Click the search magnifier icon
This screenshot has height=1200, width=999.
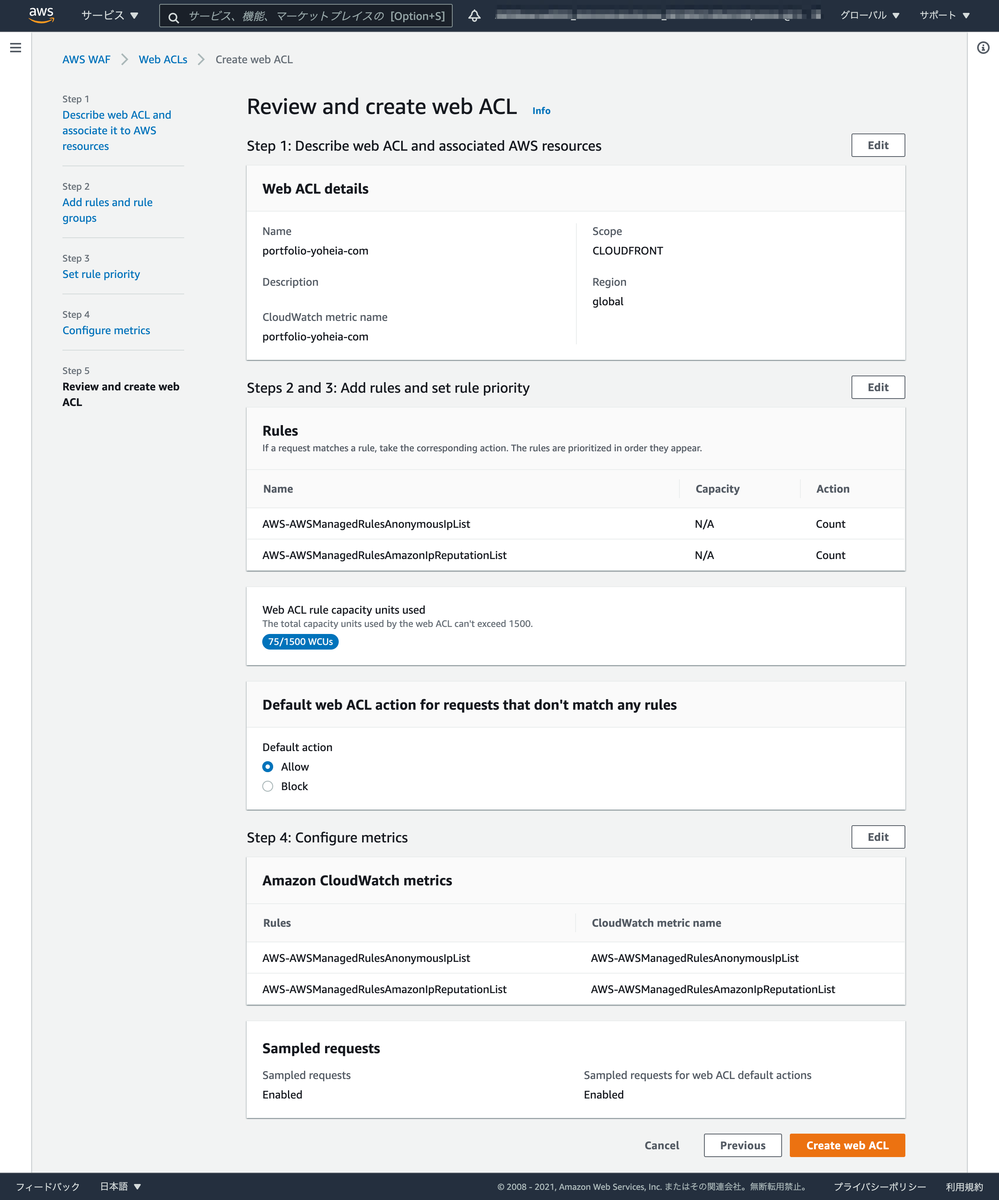point(172,15)
